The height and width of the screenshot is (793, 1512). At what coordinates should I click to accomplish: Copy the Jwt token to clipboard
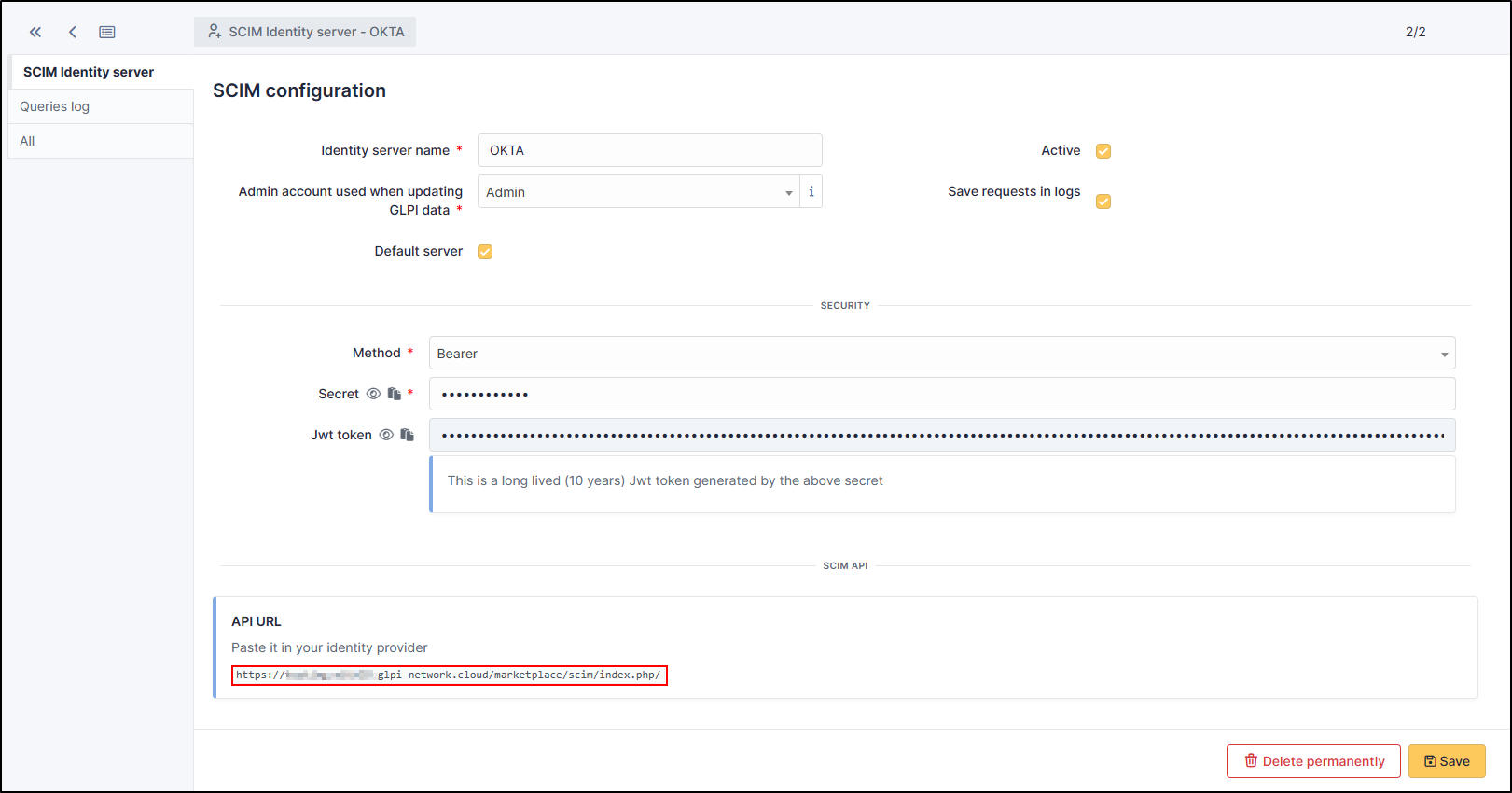pyautogui.click(x=408, y=435)
